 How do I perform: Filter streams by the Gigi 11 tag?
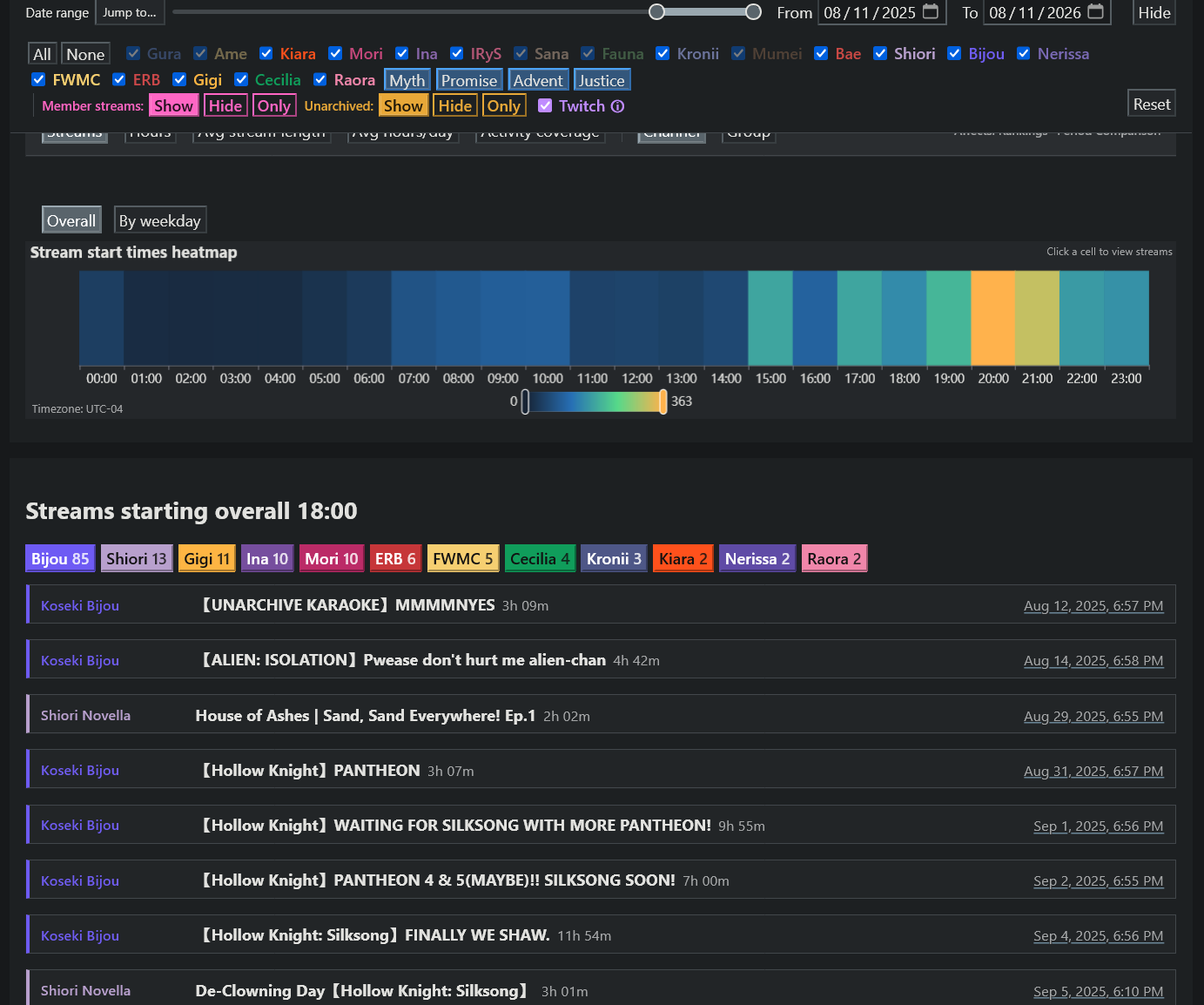tap(207, 558)
